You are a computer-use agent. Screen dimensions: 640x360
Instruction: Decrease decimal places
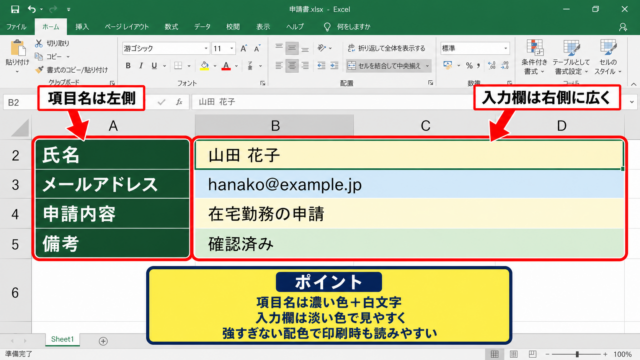point(505,66)
